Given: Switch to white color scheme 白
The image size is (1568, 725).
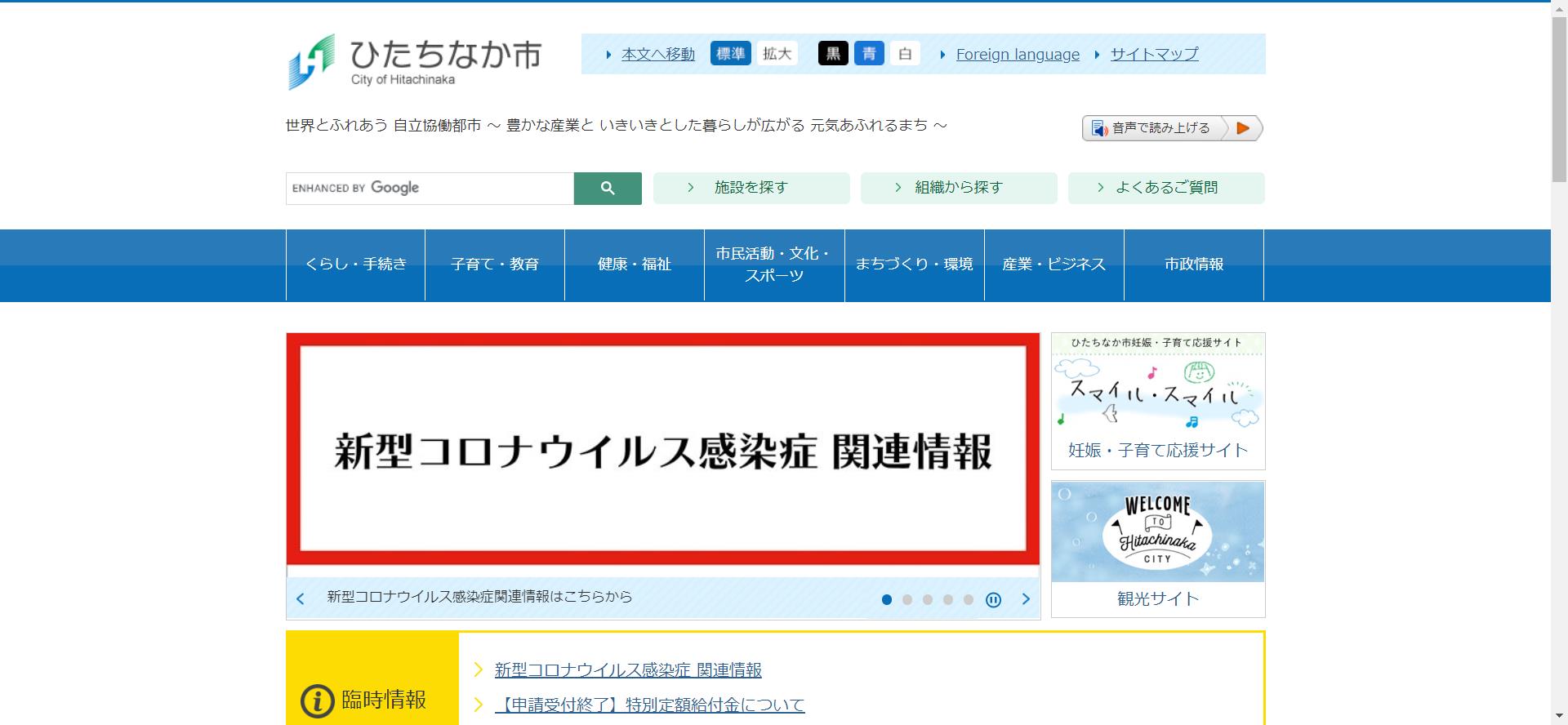Looking at the screenshot, I should pos(905,54).
